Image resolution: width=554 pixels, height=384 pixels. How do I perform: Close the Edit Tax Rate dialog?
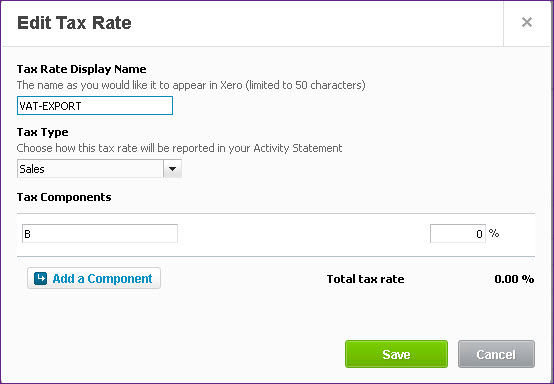pyautogui.click(x=526, y=22)
